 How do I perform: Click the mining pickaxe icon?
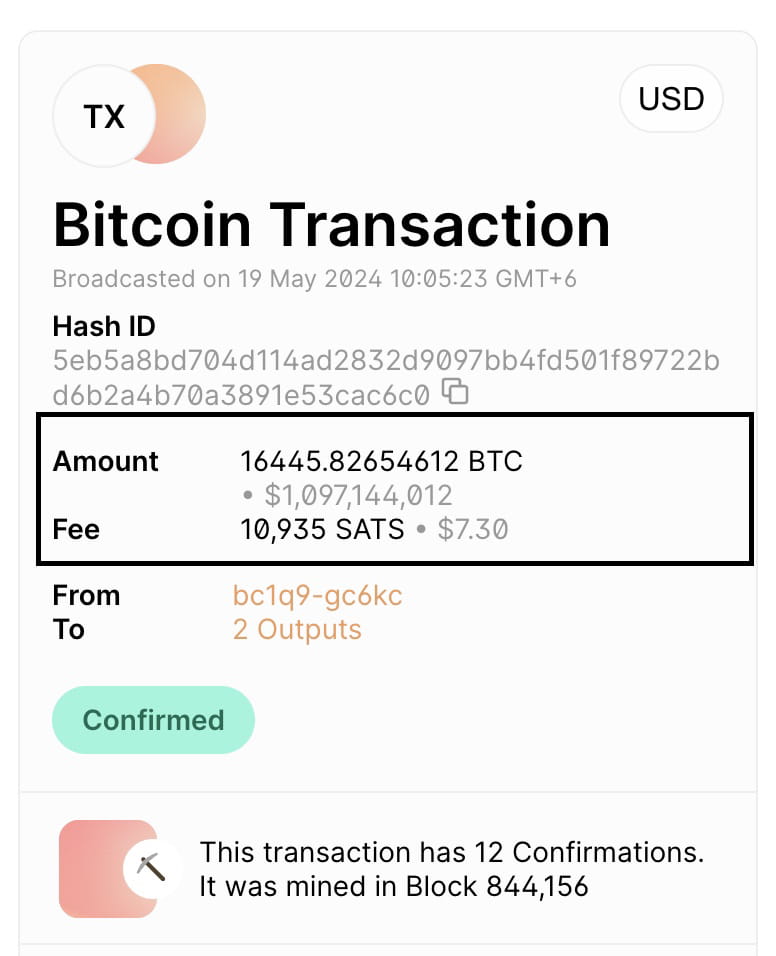pos(151,868)
